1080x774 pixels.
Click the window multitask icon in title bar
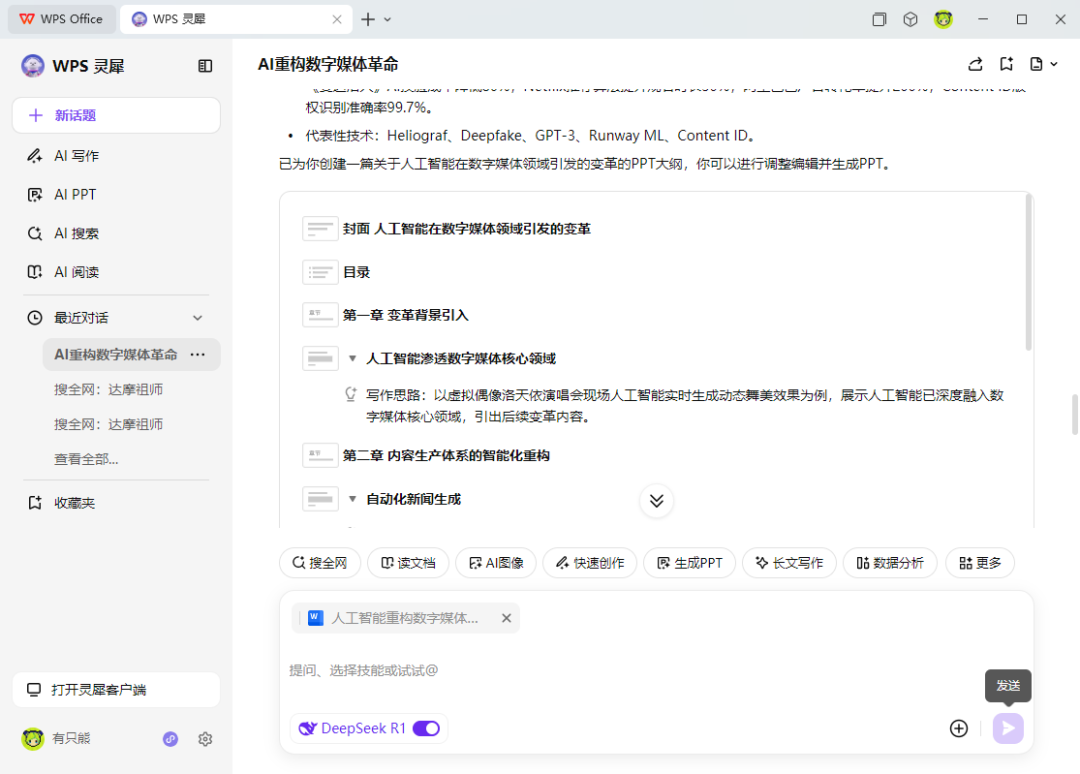point(879,19)
